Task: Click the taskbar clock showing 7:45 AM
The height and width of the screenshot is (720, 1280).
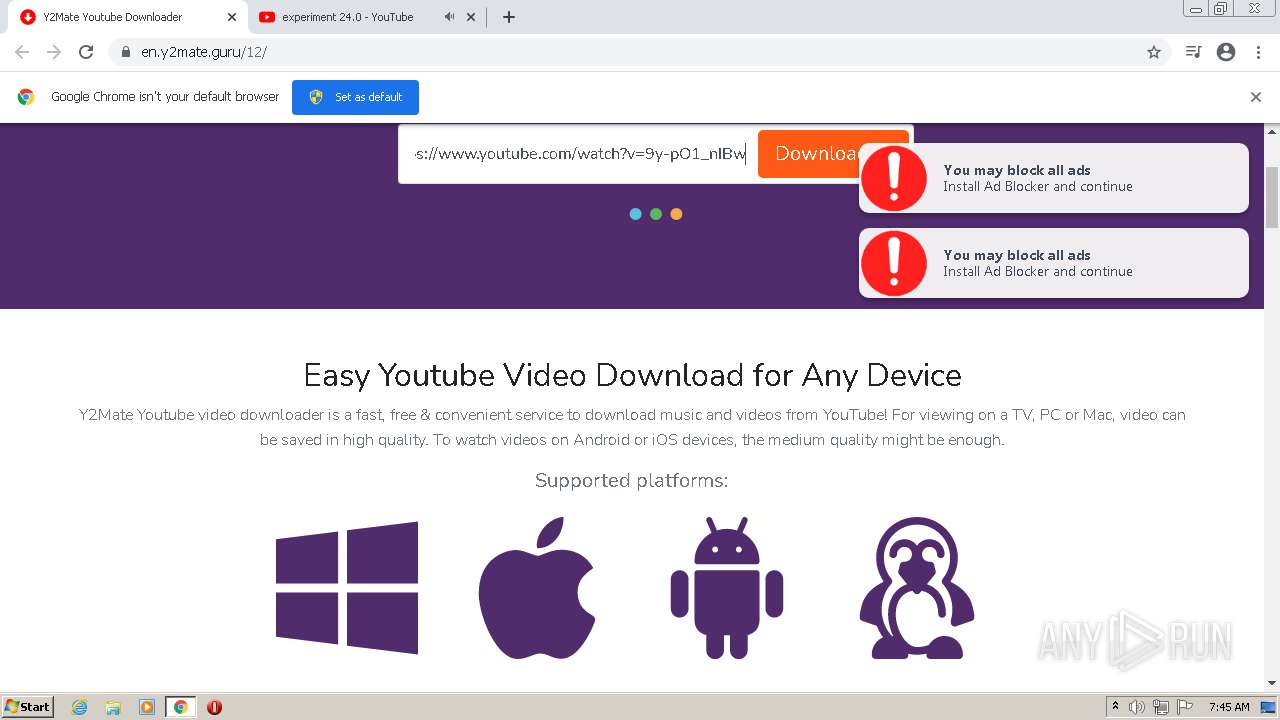Action: click(x=1229, y=707)
